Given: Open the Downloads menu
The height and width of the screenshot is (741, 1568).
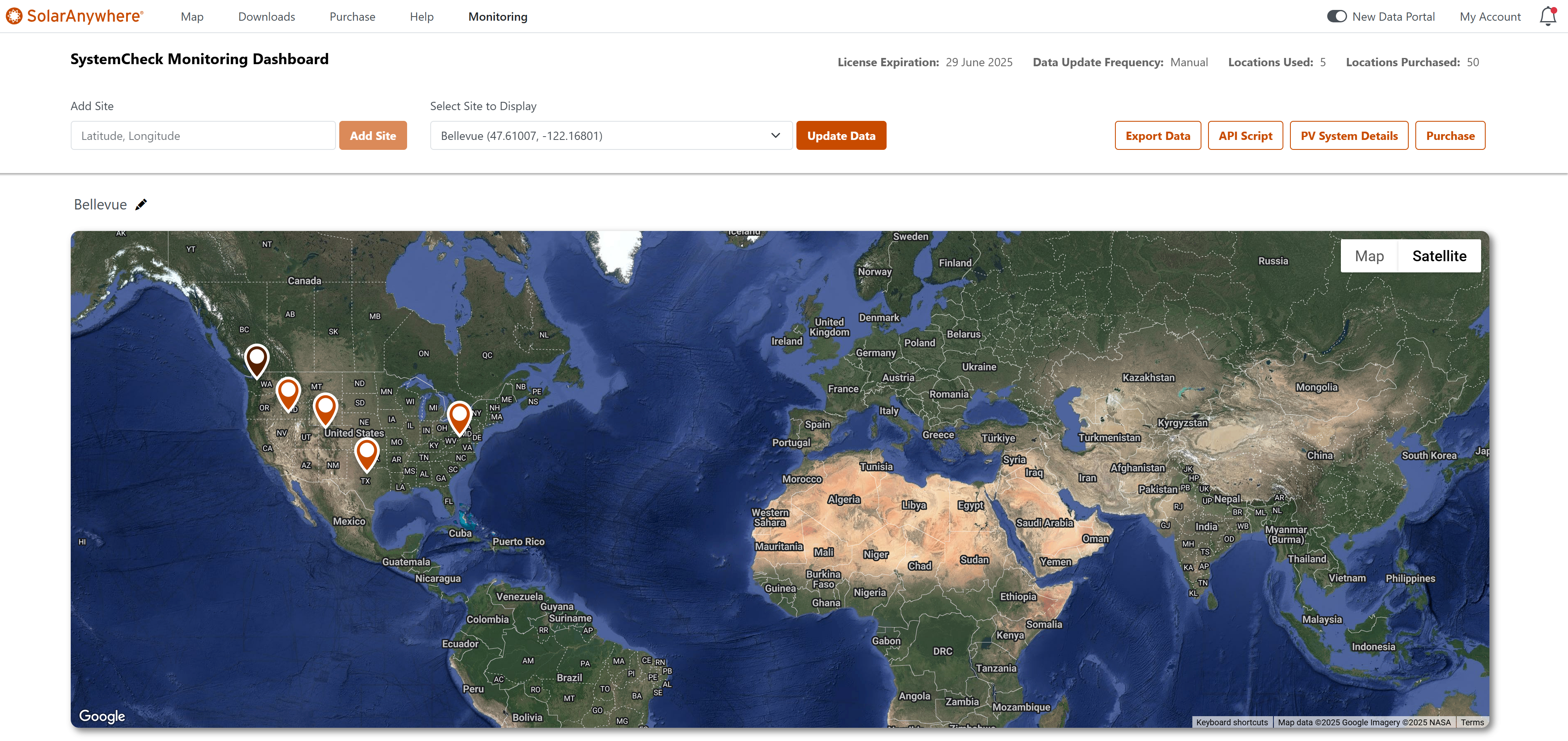Looking at the screenshot, I should 266,17.
